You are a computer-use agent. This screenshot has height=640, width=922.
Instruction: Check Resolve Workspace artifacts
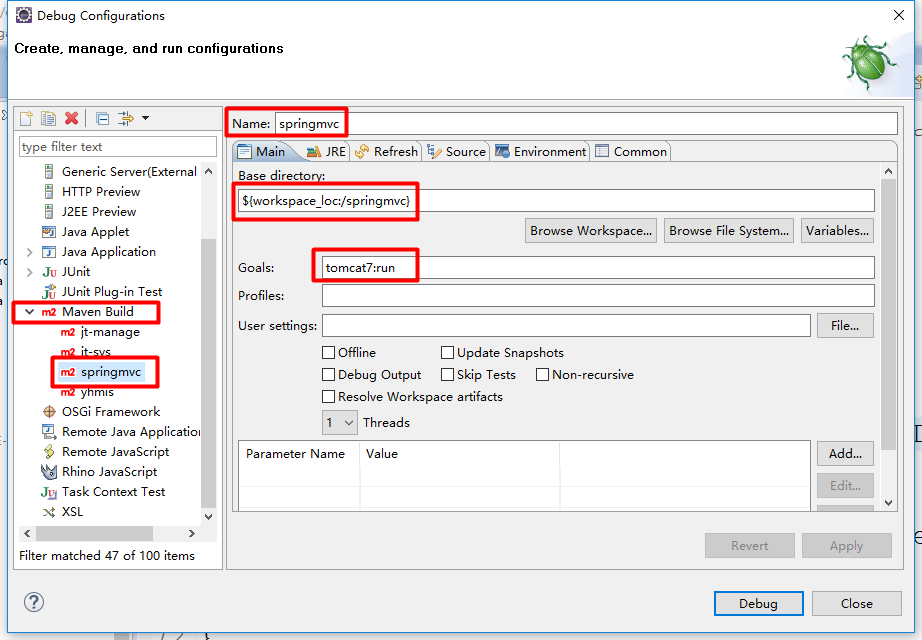pyautogui.click(x=329, y=396)
